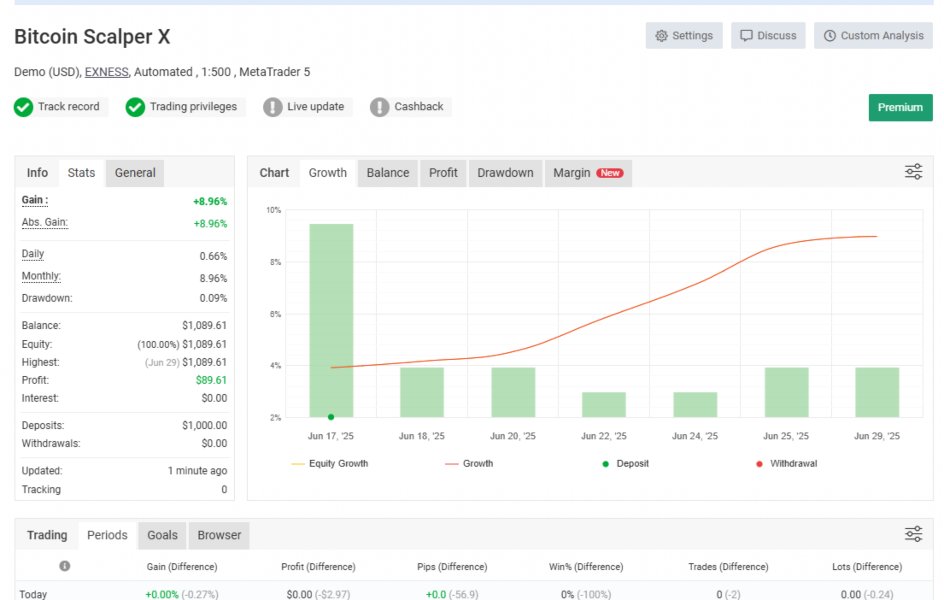The height and width of the screenshot is (600, 944).
Task: Open Trading table settings sliders icon
Action: pyautogui.click(x=913, y=534)
